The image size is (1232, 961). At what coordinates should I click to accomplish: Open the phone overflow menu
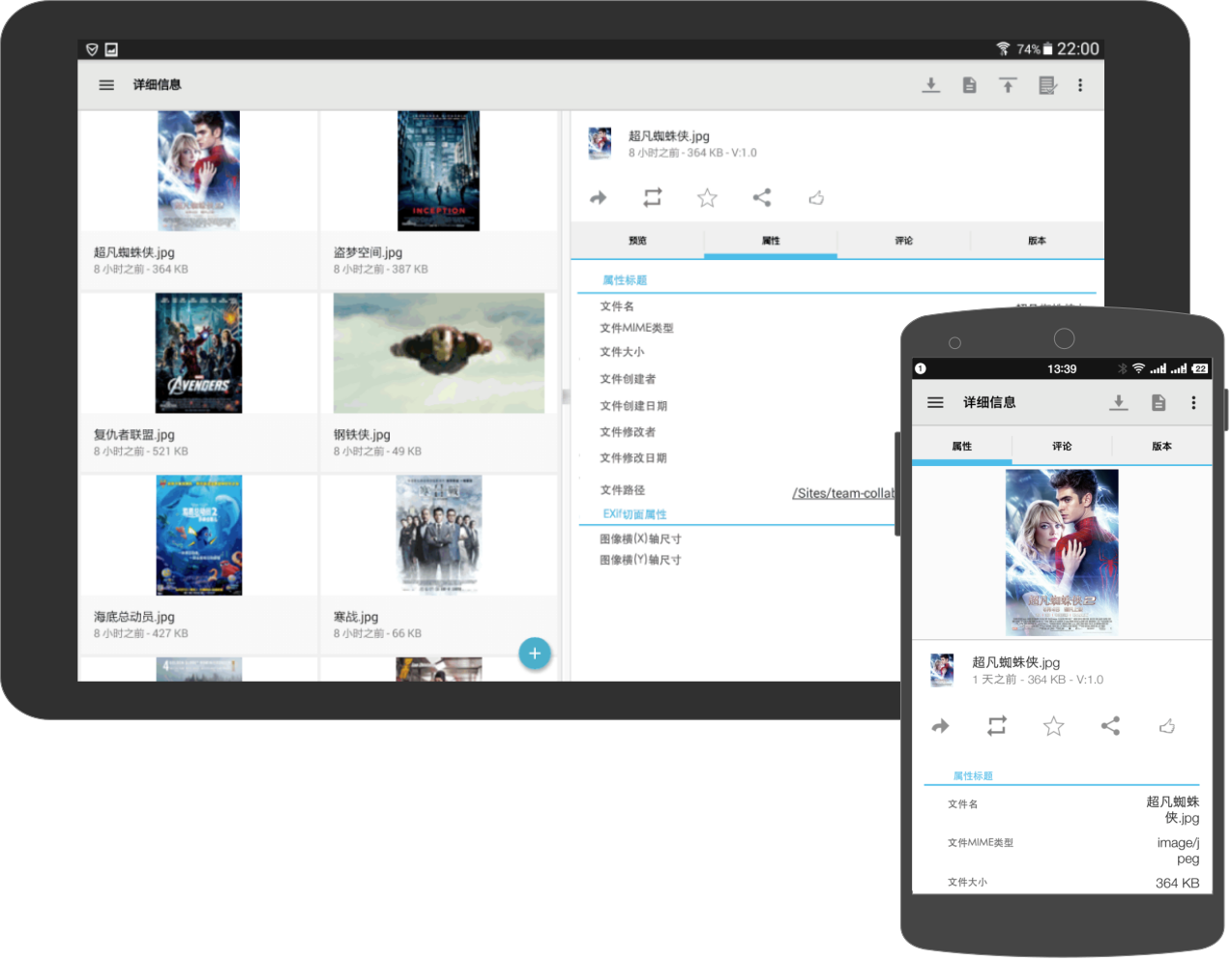point(1193,402)
